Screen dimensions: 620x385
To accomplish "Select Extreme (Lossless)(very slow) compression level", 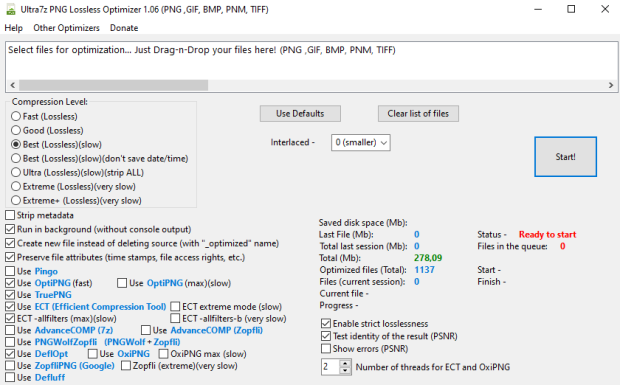I will coord(16,187).
